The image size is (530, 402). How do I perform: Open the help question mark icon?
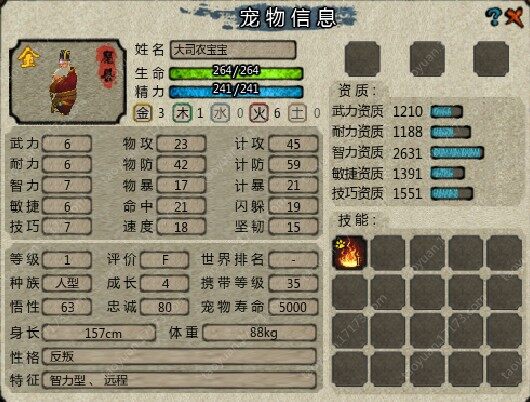click(x=493, y=16)
